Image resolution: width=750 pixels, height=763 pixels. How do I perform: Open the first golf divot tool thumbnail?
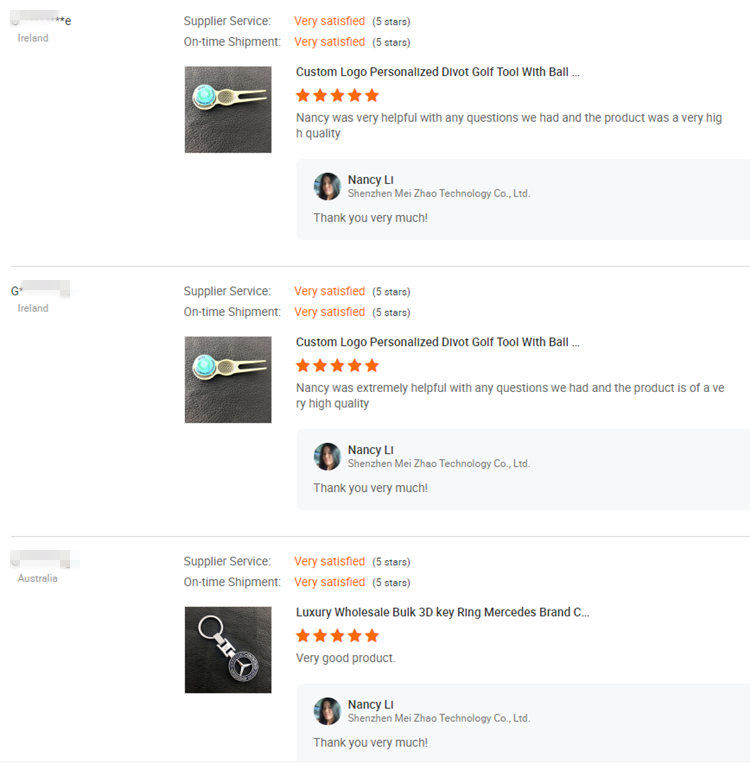coord(228,109)
